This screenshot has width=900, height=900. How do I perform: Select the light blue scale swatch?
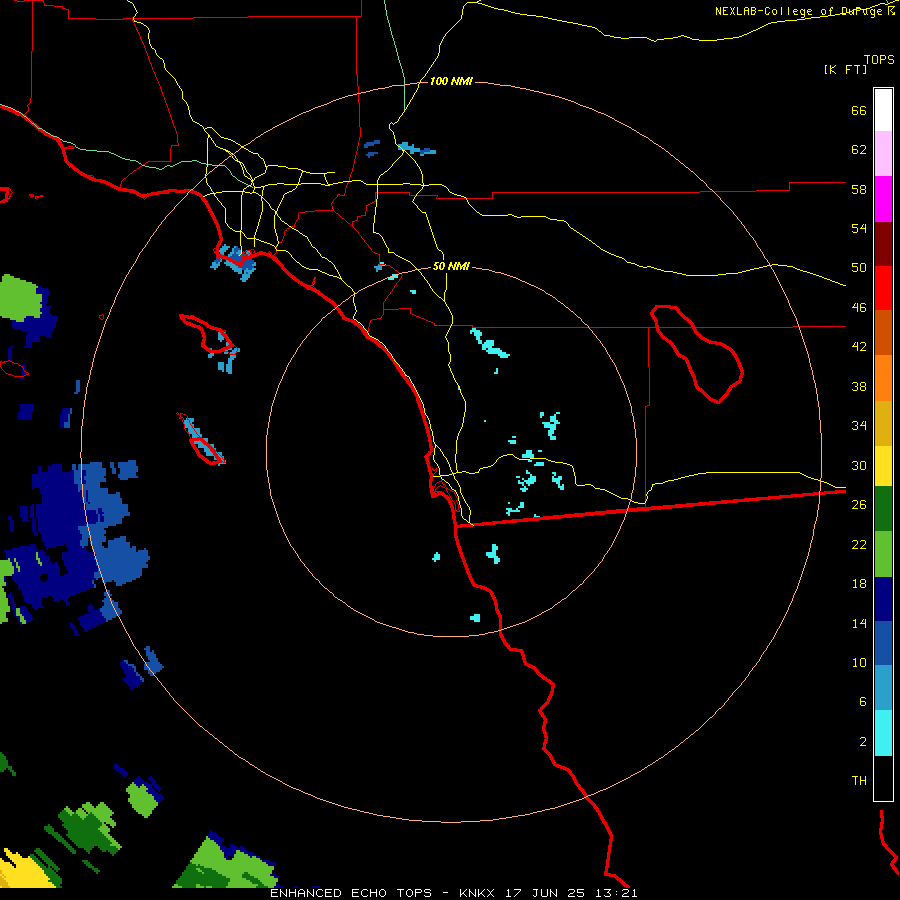tap(883, 688)
